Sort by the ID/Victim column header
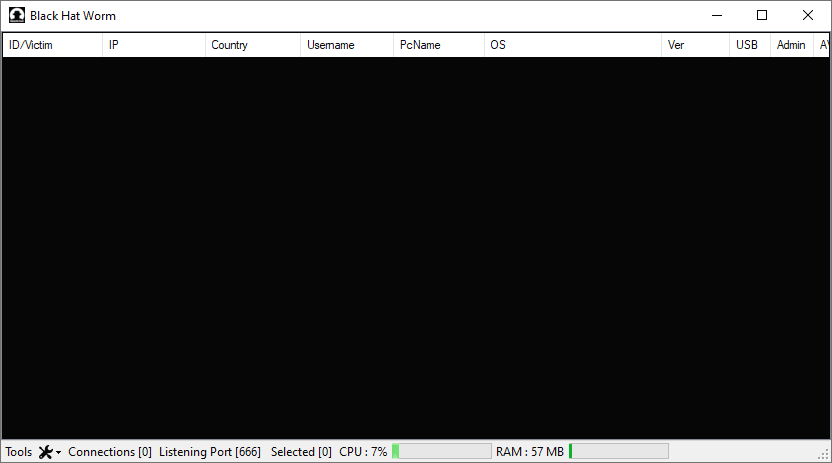The height and width of the screenshot is (463, 832). 52,45
